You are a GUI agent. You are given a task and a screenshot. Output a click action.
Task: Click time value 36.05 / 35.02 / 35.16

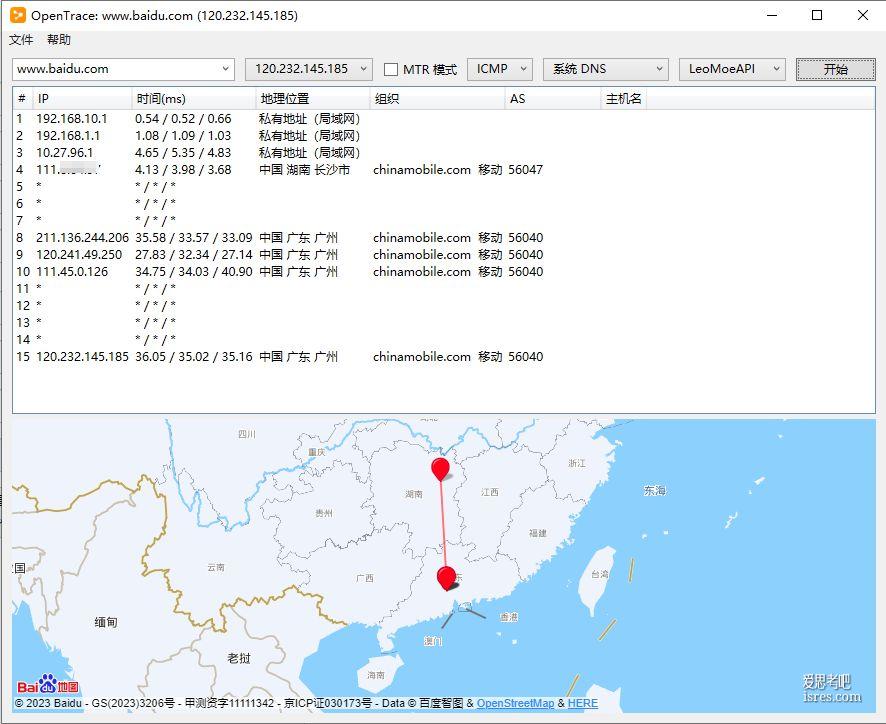193,357
